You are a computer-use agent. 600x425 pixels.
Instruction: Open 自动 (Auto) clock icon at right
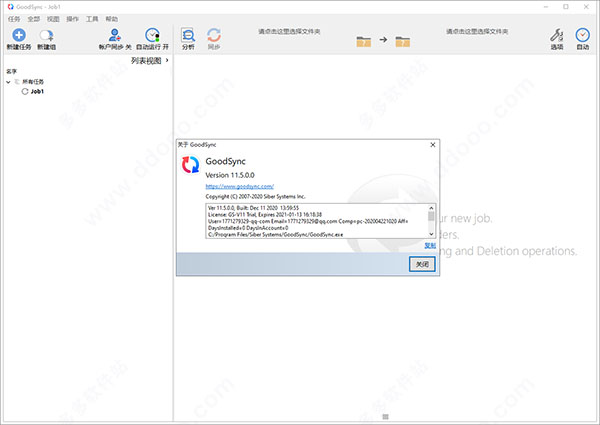(x=582, y=35)
